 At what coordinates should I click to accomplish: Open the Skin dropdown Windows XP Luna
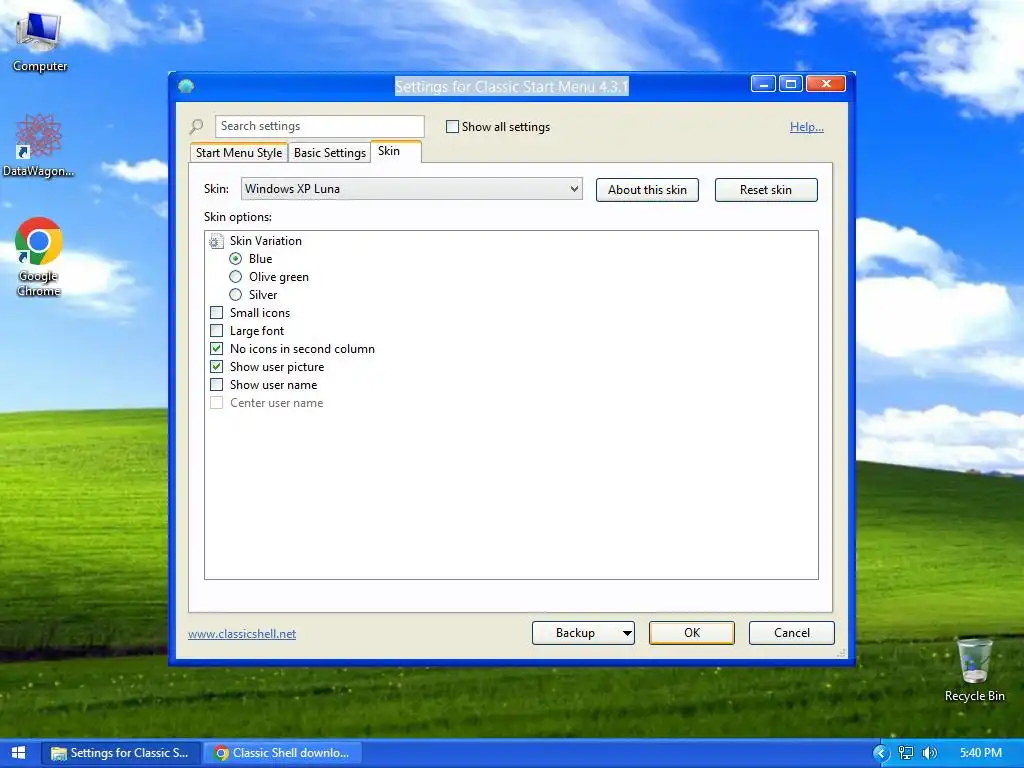[x=411, y=189]
